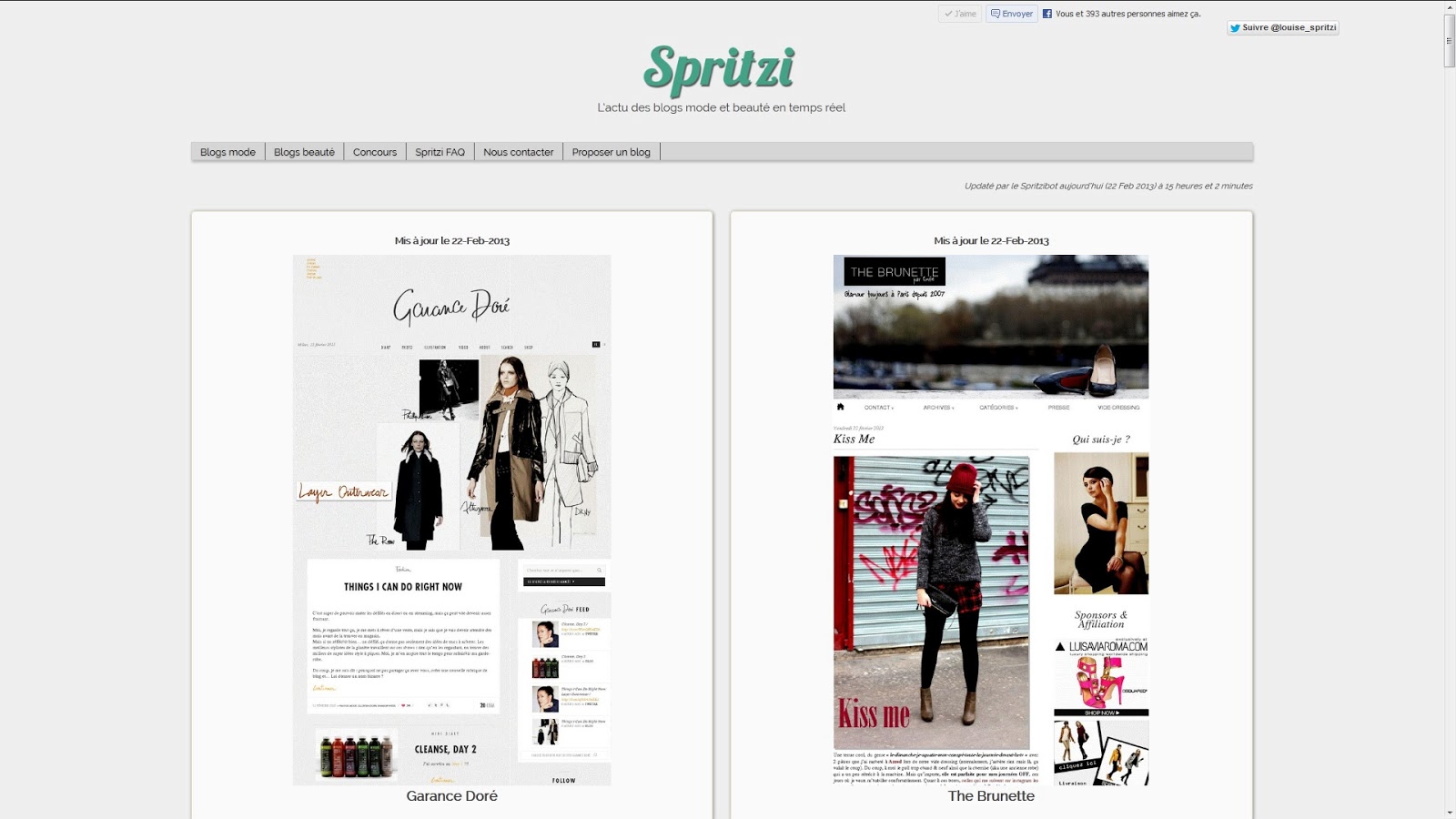Viewport: 1456px width, 819px height.
Task: Toggle the J'aime like button
Action: pyautogui.click(x=960, y=14)
